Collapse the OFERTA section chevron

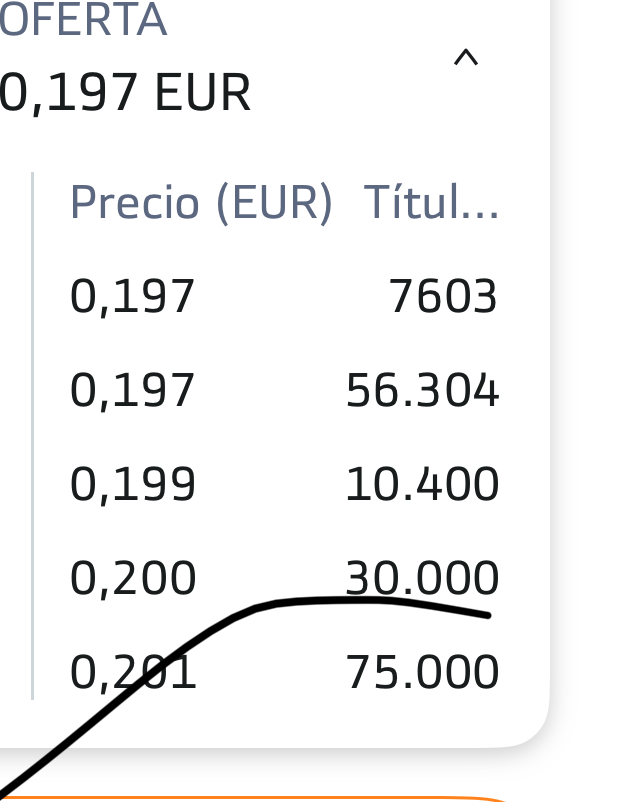pyautogui.click(x=465, y=57)
